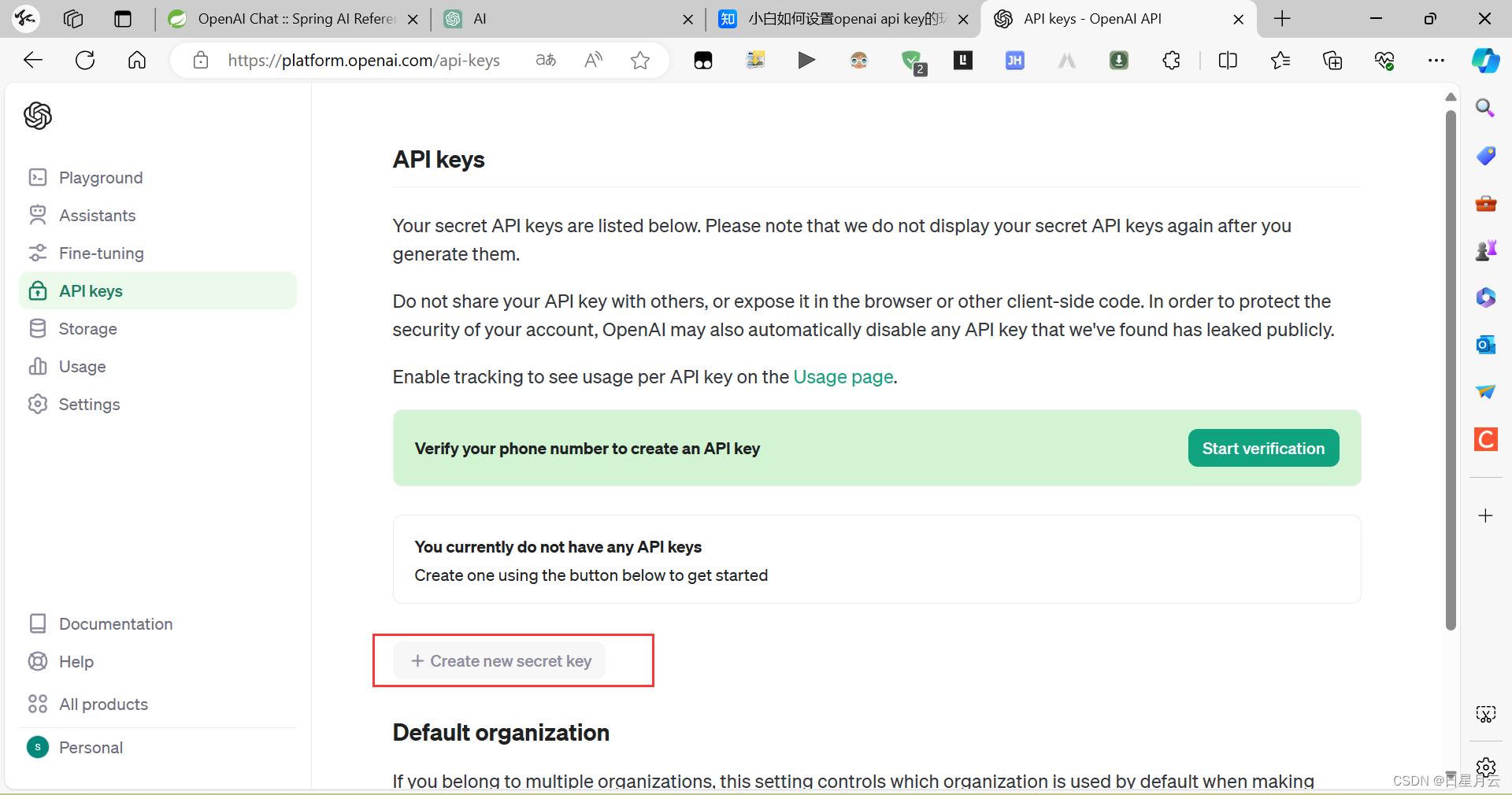The height and width of the screenshot is (795, 1512).
Task: Open the sidebar settings gear icon
Action: pyautogui.click(x=1485, y=767)
